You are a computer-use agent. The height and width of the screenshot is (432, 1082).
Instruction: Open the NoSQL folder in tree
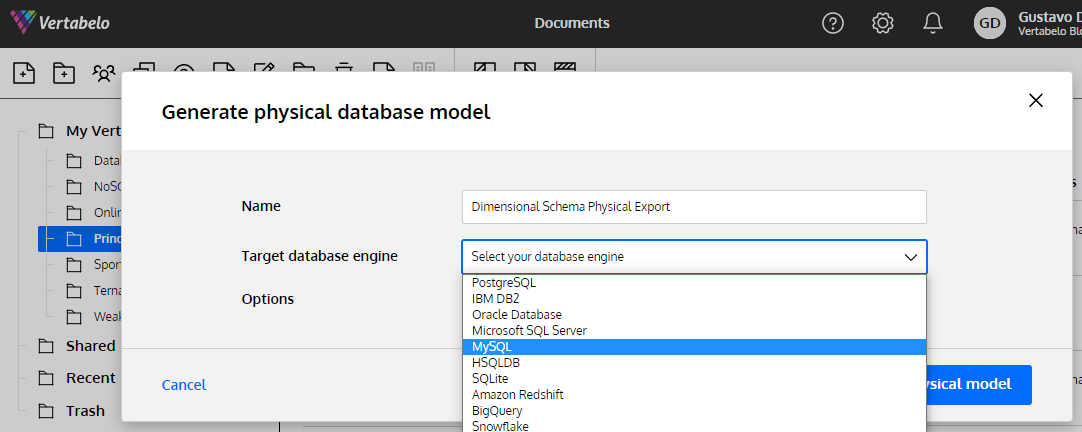tap(95, 186)
